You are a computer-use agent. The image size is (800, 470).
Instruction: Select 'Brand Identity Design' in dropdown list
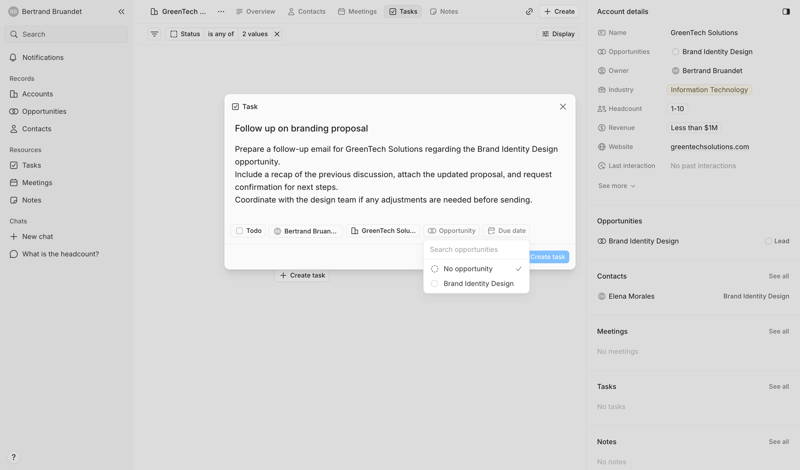(477, 284)
